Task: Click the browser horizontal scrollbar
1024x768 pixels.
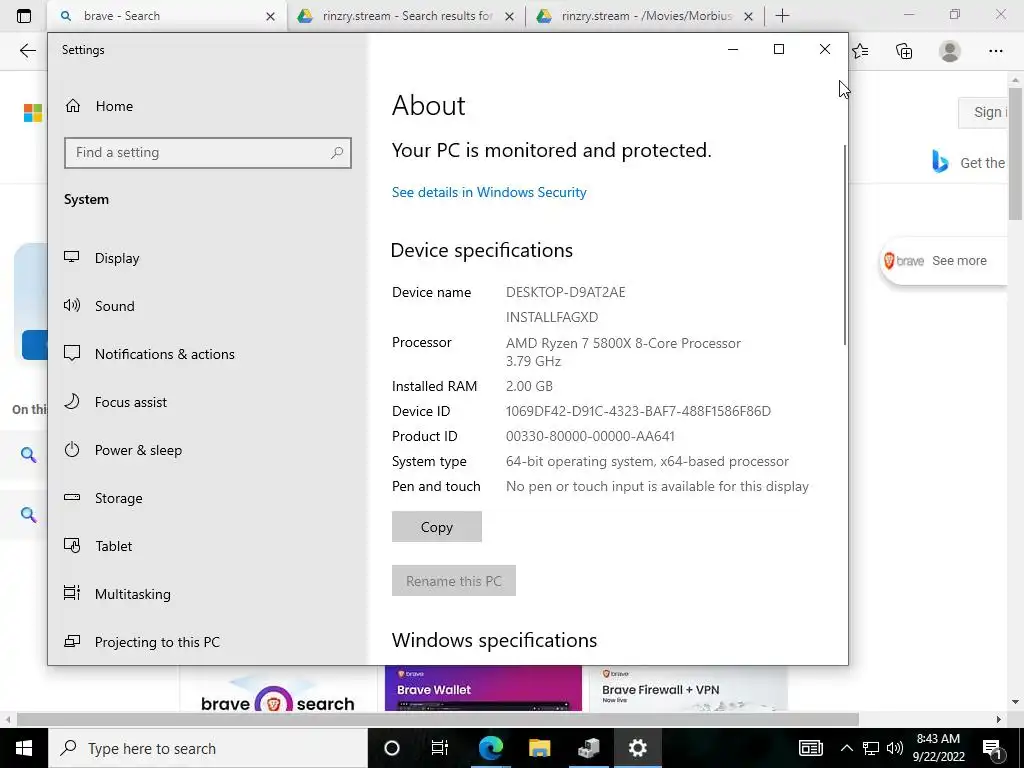Action: (438, 719)
